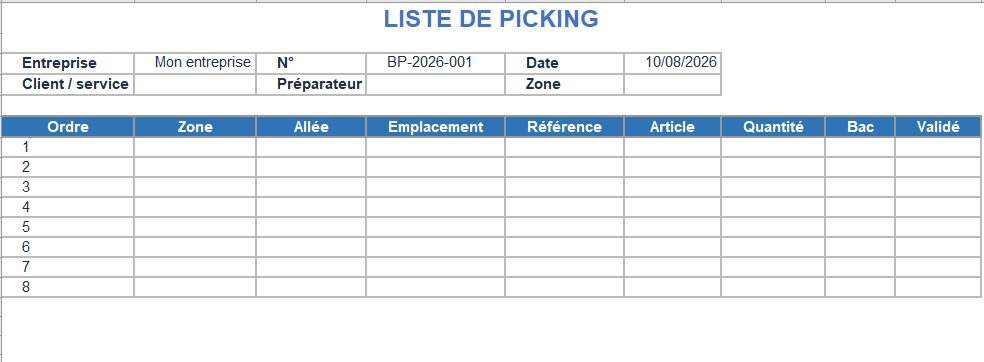Select the Validé column header
The height and width of the screenshot is (362, 984).
[x=938, y=127]
